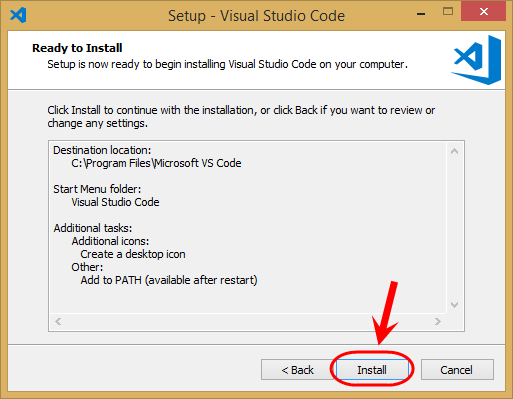Click the Setup - Visual Studio Code title bar
This screenshot has width=513, height=399.
pyautogui.click(x=256, y=16)
